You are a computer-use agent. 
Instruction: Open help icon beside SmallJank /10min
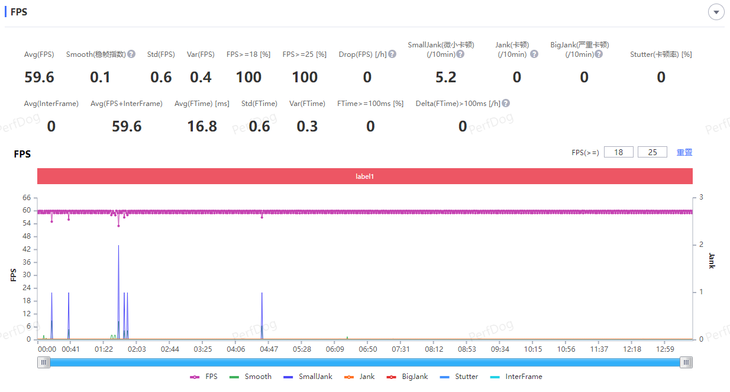pyautogui.click(x=460, y=54)
